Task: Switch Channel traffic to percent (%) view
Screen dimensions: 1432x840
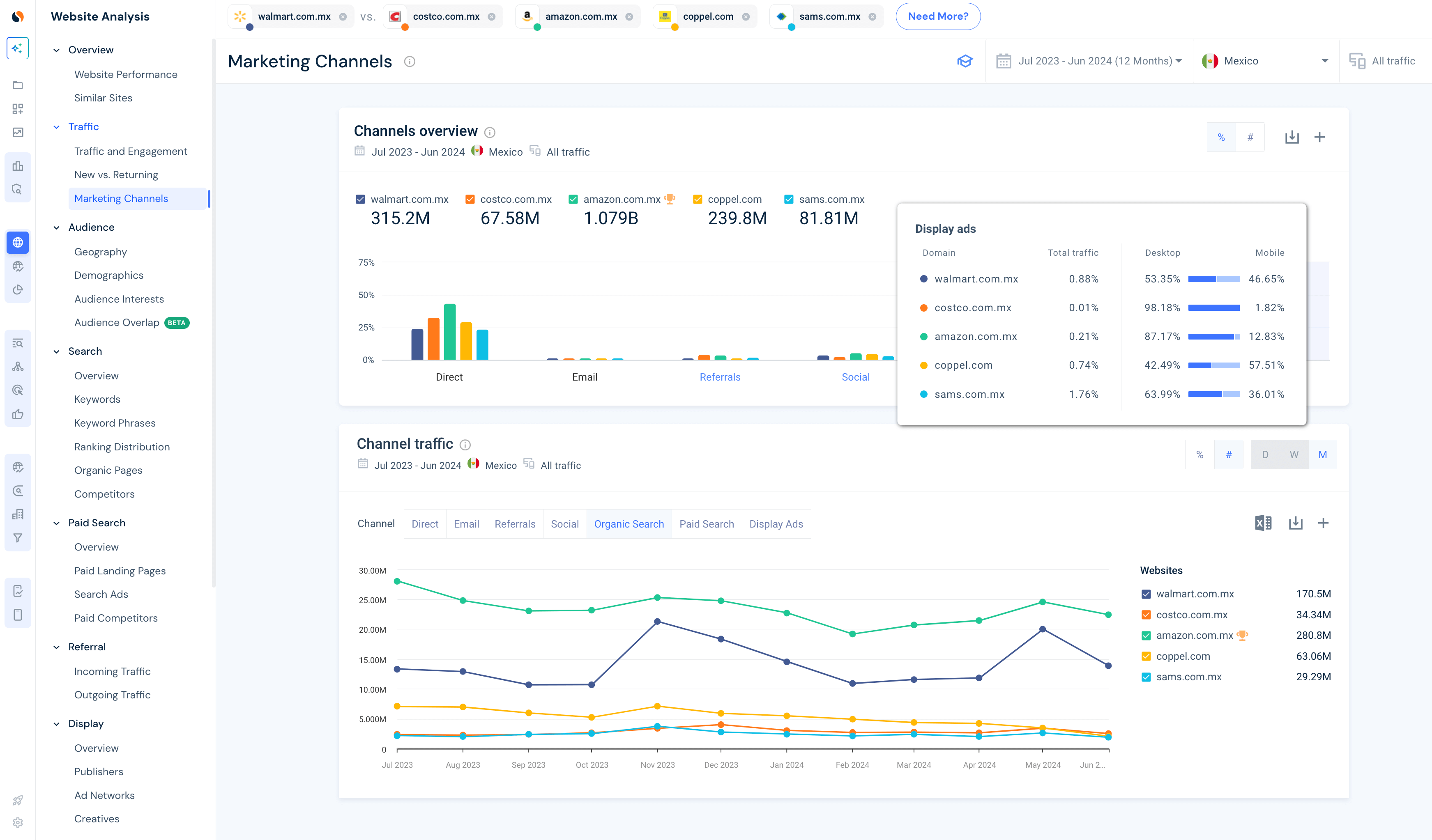Action: 1199,454
